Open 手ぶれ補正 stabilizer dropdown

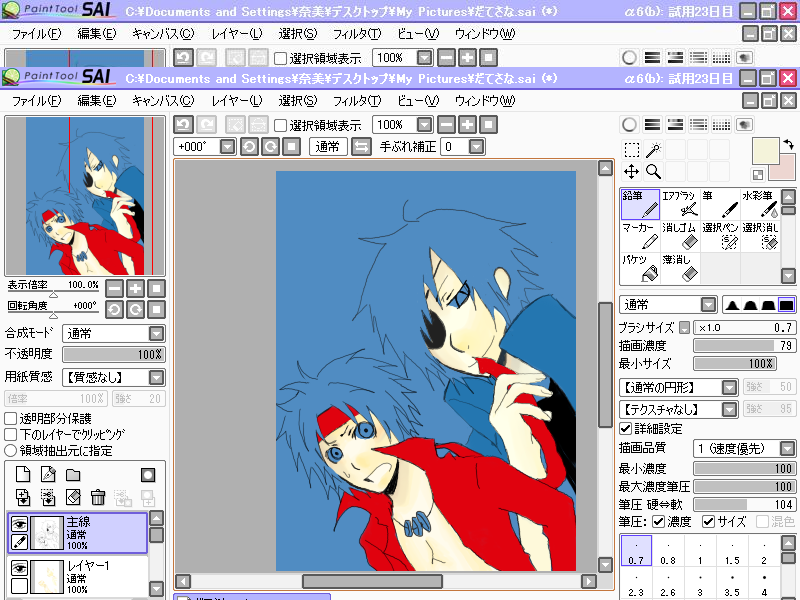point(476,147)
